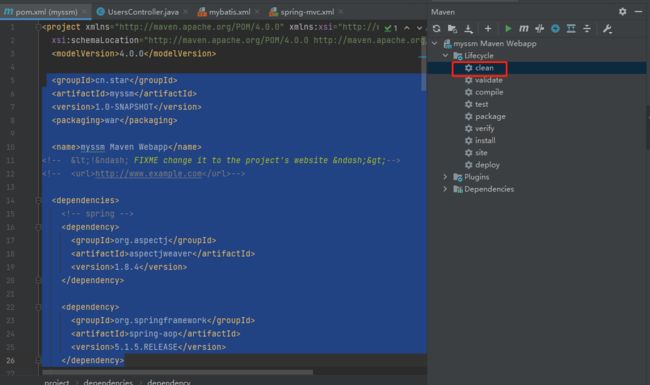Close the pom.xml tab

pos(85,12)
